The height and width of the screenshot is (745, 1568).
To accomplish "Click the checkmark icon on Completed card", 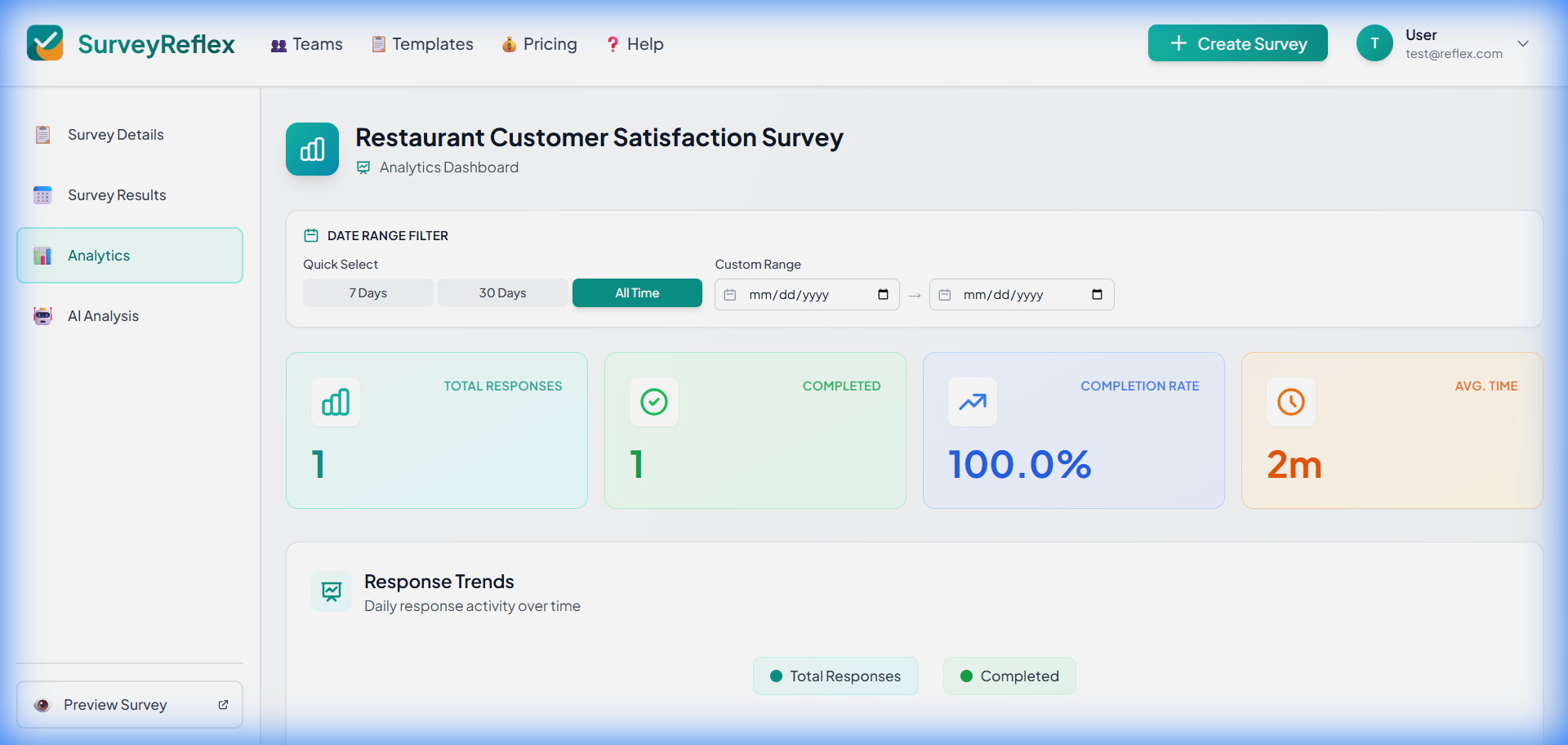I will click(653, 402).
